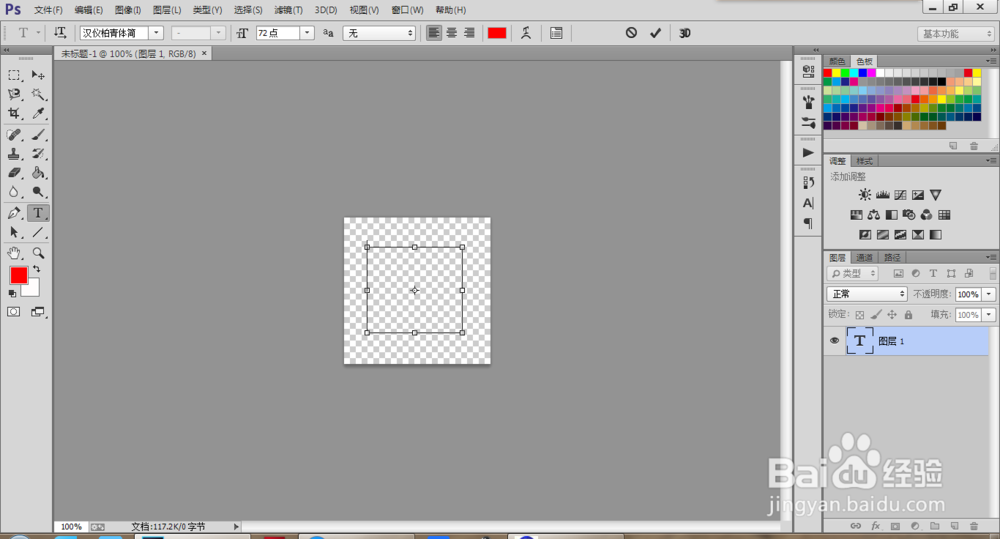This screenshot has width=1000, height=539.
Task: Toggle the Character and Paragraph panels
Action: coord(556,33)
